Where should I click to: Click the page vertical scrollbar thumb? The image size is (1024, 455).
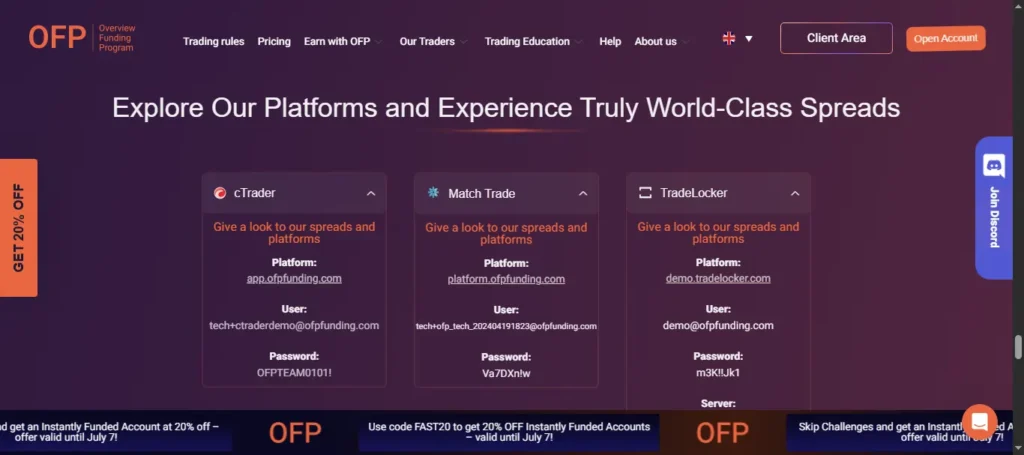[x=1017, y=347]
